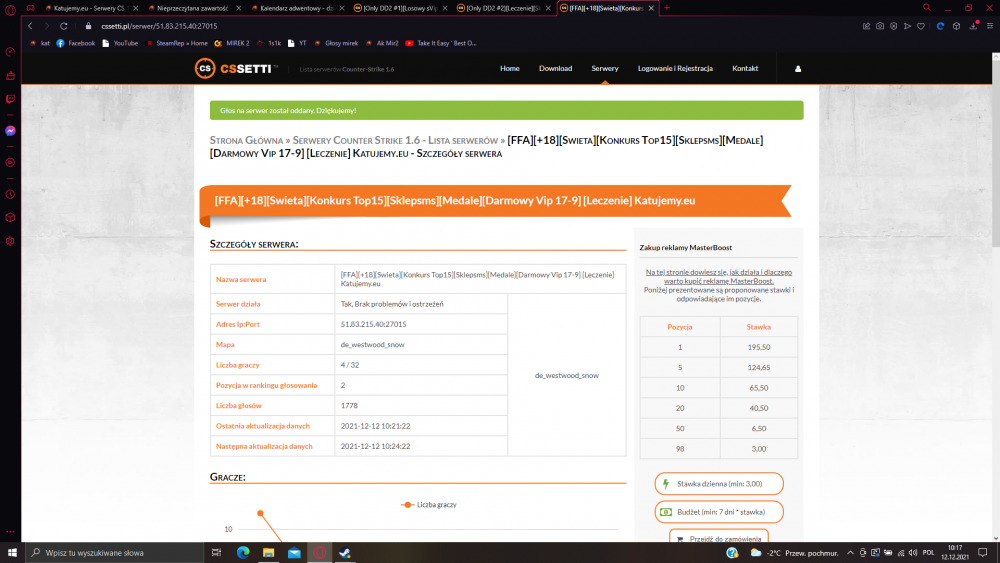Open Settings gear icon in sidebar
The image size is (1000, 563).
[x=10, y=242]
